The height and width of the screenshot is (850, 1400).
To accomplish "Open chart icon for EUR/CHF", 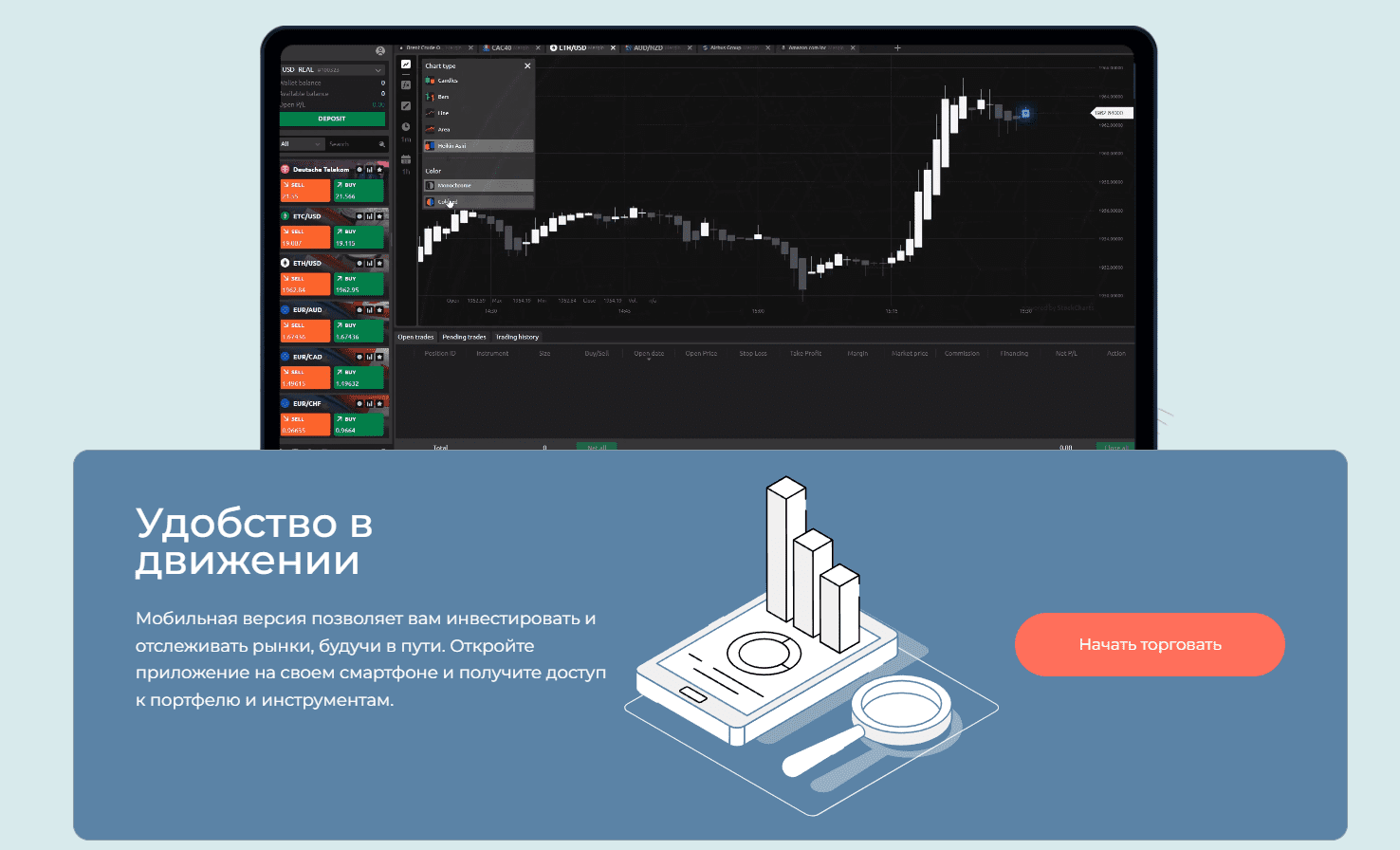I will pyautogui.click(x=370, y=403).
